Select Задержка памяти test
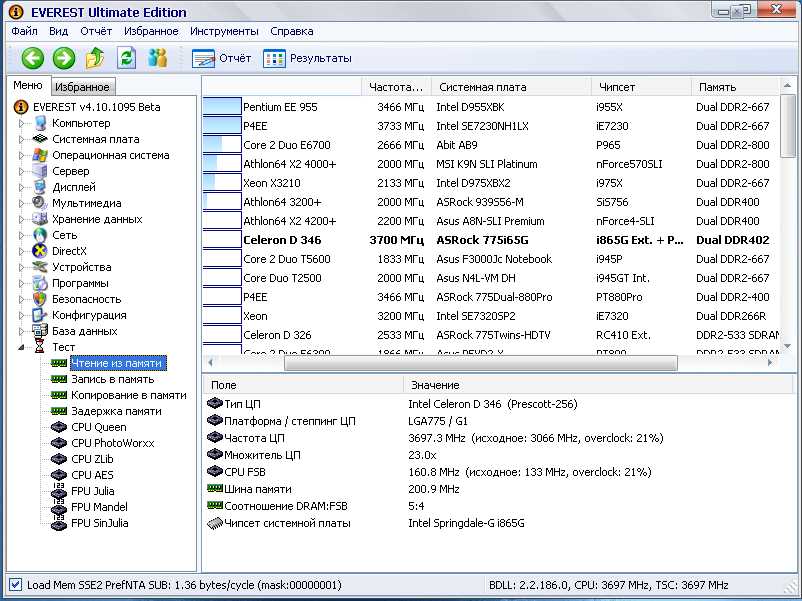 (117, 411)
